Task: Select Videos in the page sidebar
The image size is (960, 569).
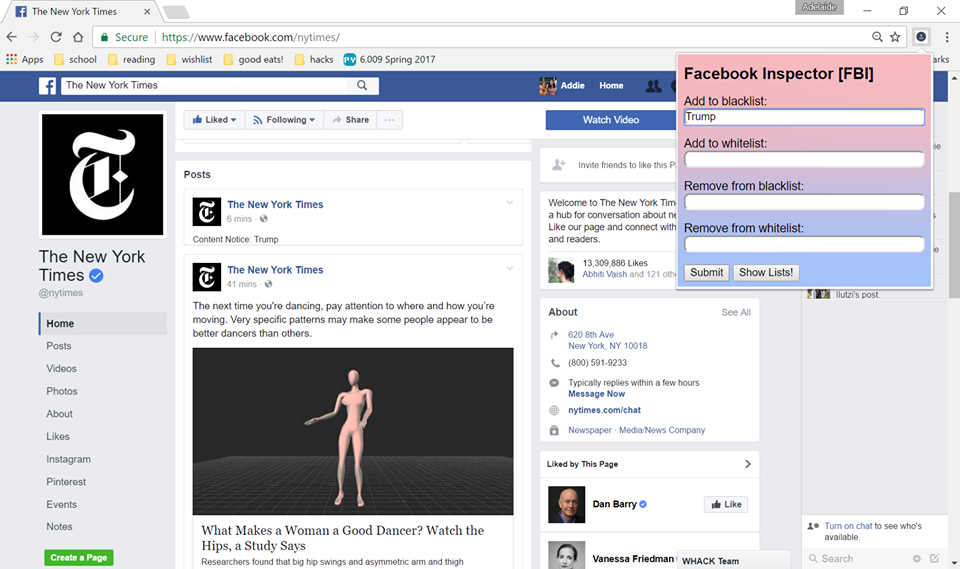Action: point(61,369)
